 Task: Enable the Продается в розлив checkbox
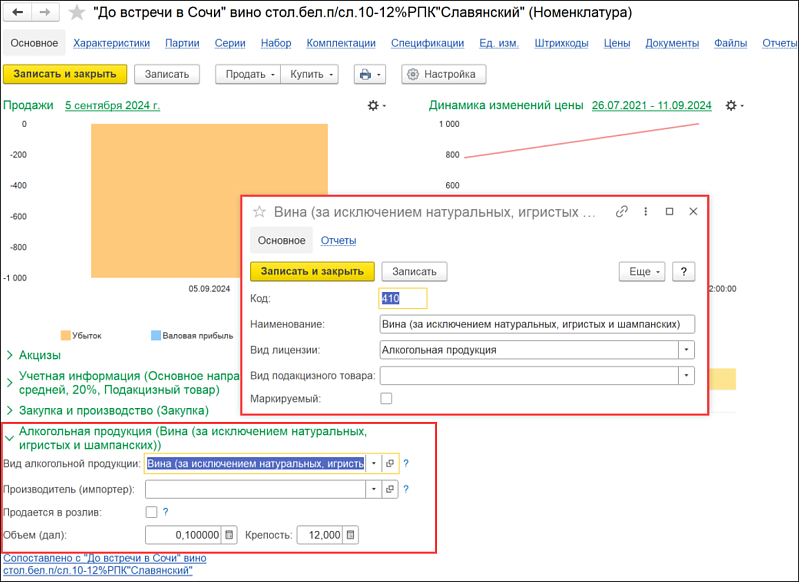point(151,512)
